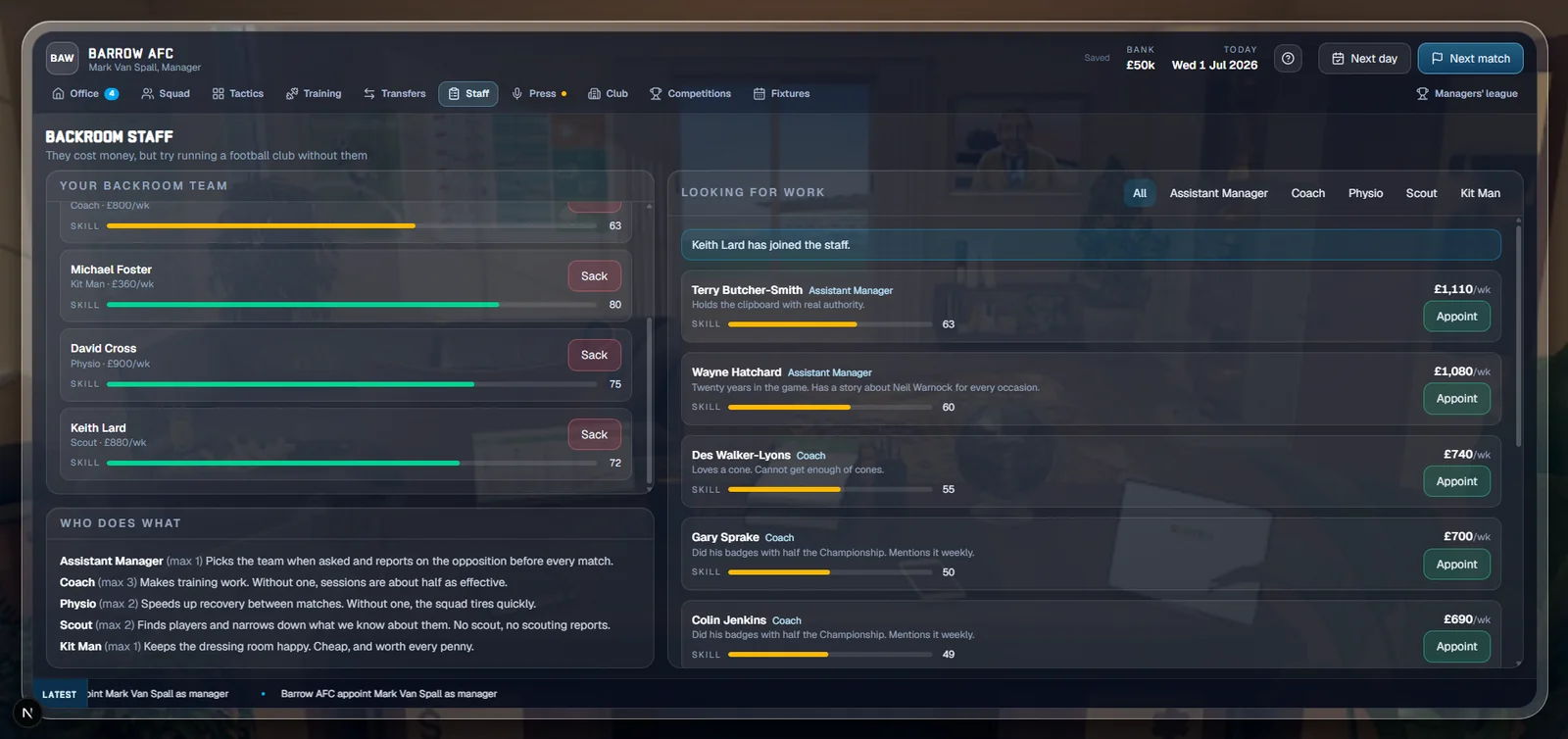Open the help question mark icon
The image size is (1568, 739).
click(x=1288, y=59)
